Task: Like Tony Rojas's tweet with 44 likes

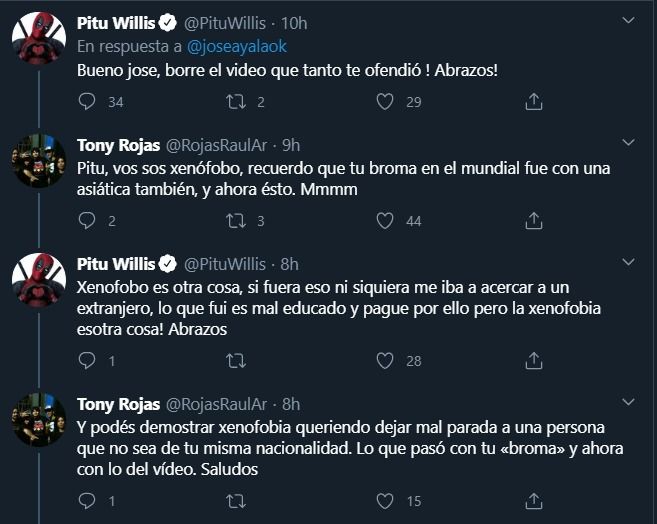Action: pyautogui.click(x=385, y=221)
